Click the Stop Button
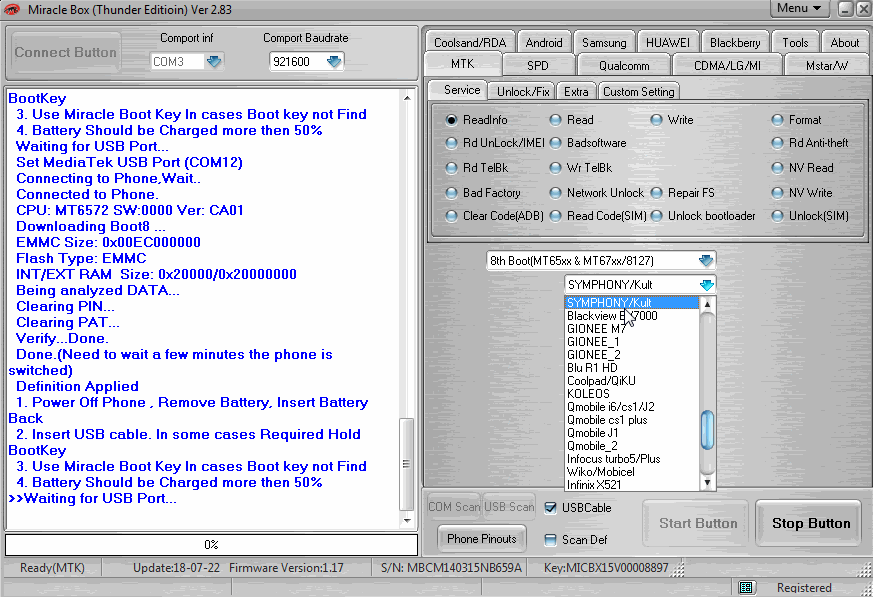The width and height of the screenshot is (873, 597). (x=811, y=523)
